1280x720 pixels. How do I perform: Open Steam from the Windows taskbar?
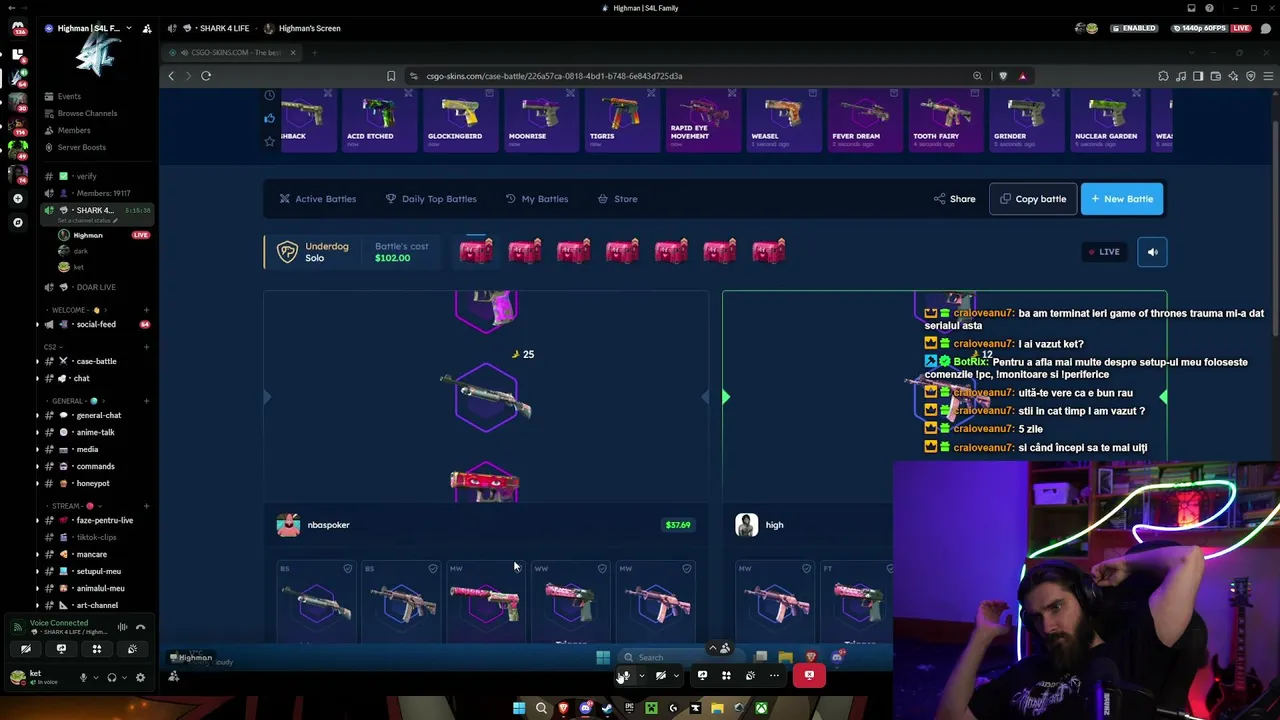607,709
